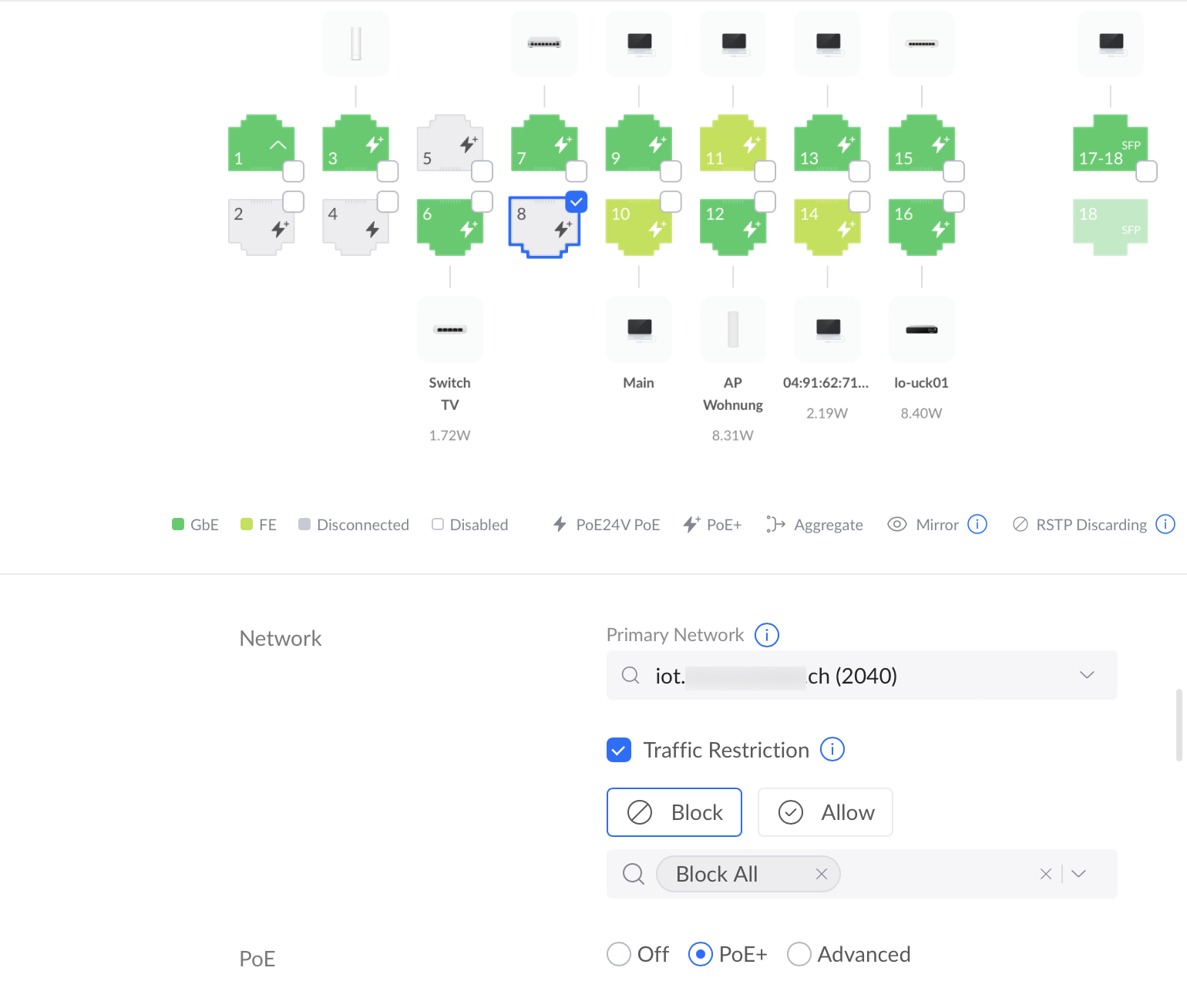Expand the Primary Network dropdown
The image size is (1187, 1008).
[1086, 675]
